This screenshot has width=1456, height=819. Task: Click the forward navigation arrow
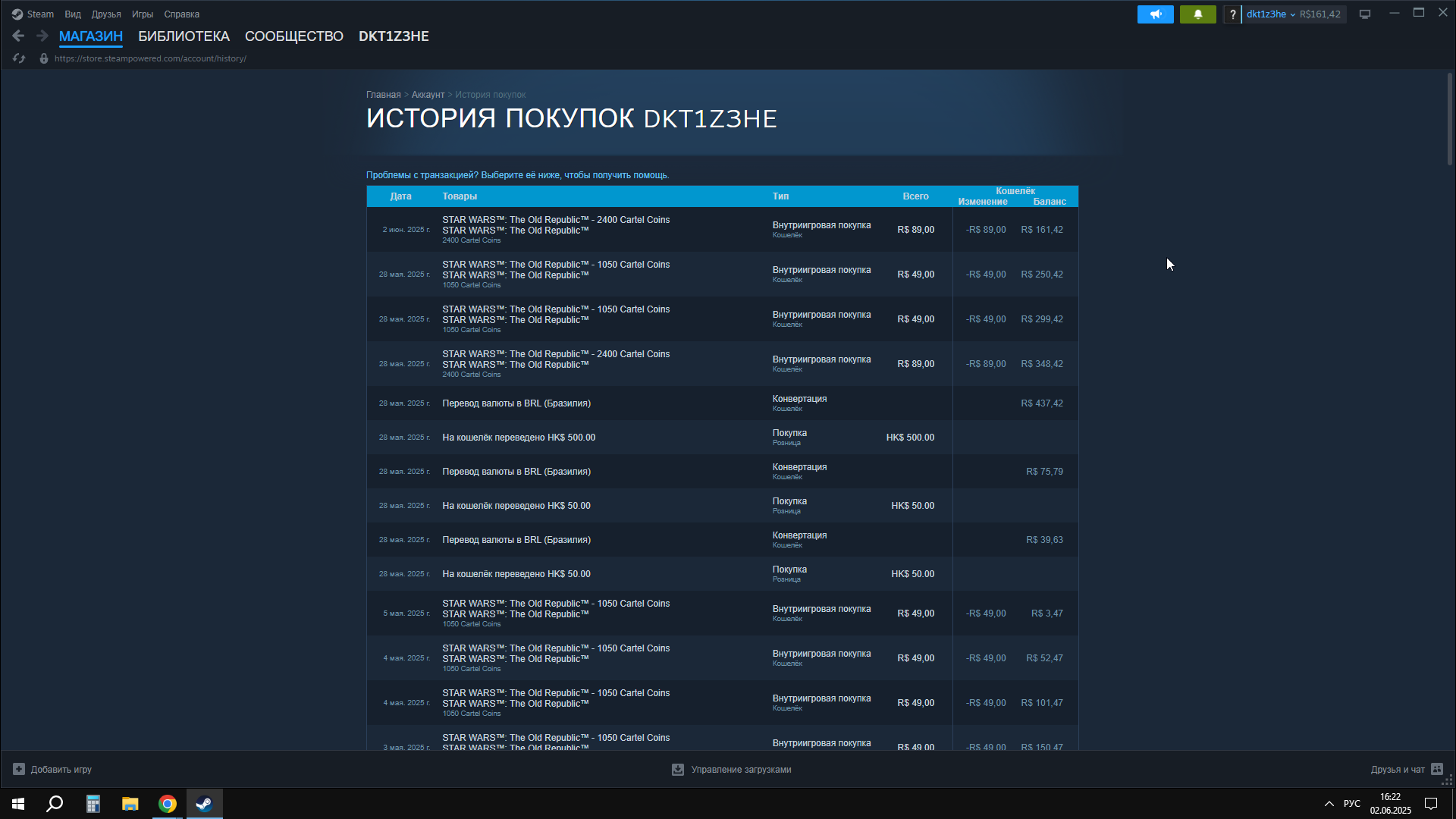click(42, 36)
